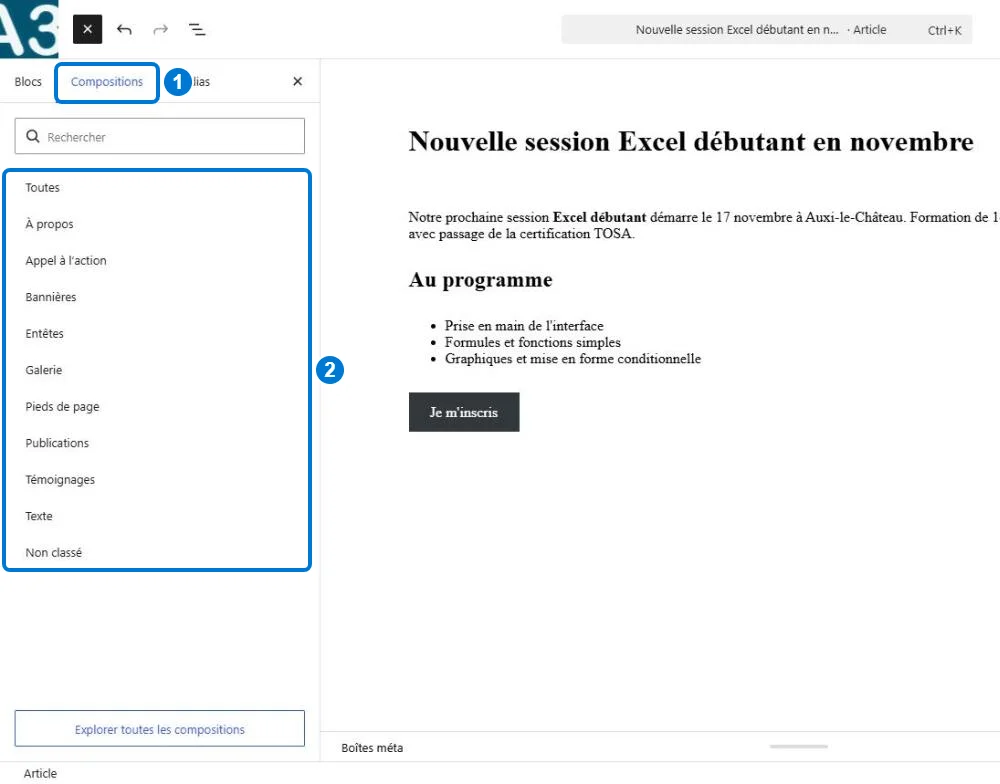Open the command palette from the document title bar
The width and height of the screenshot is (1000, 784).
767,29
